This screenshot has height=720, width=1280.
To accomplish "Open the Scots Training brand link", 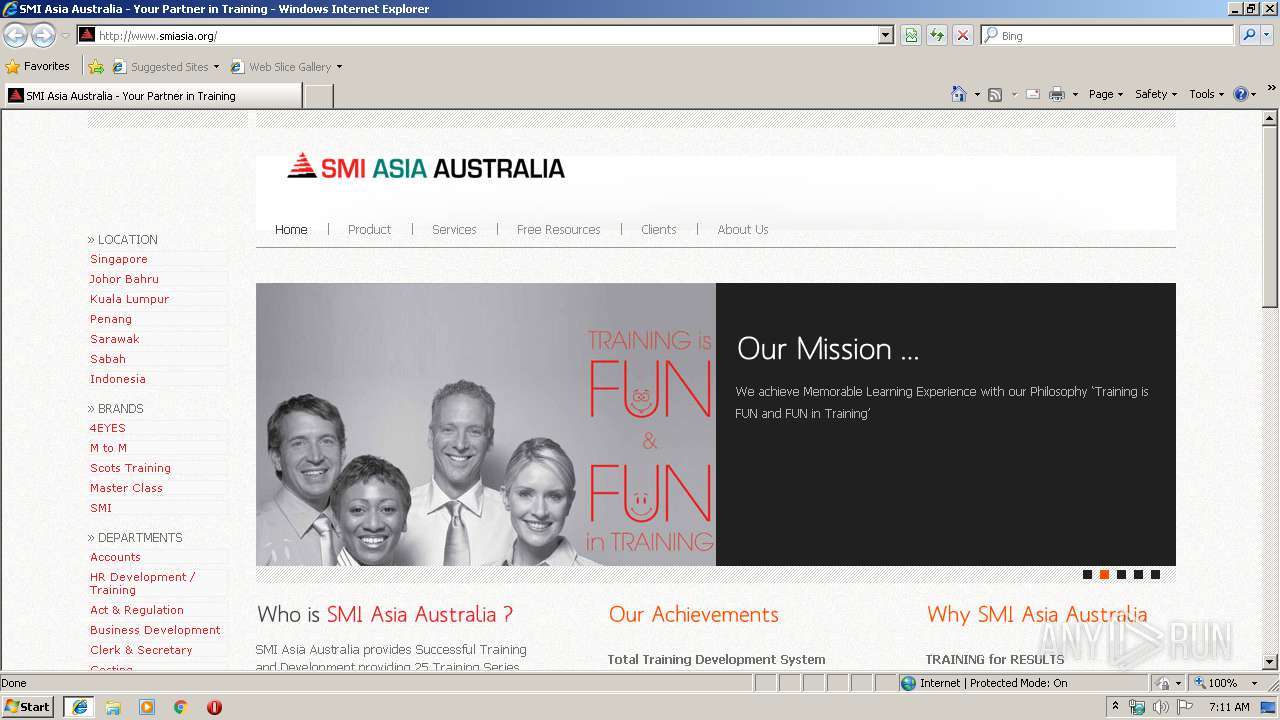I will (x=130, y=468).
